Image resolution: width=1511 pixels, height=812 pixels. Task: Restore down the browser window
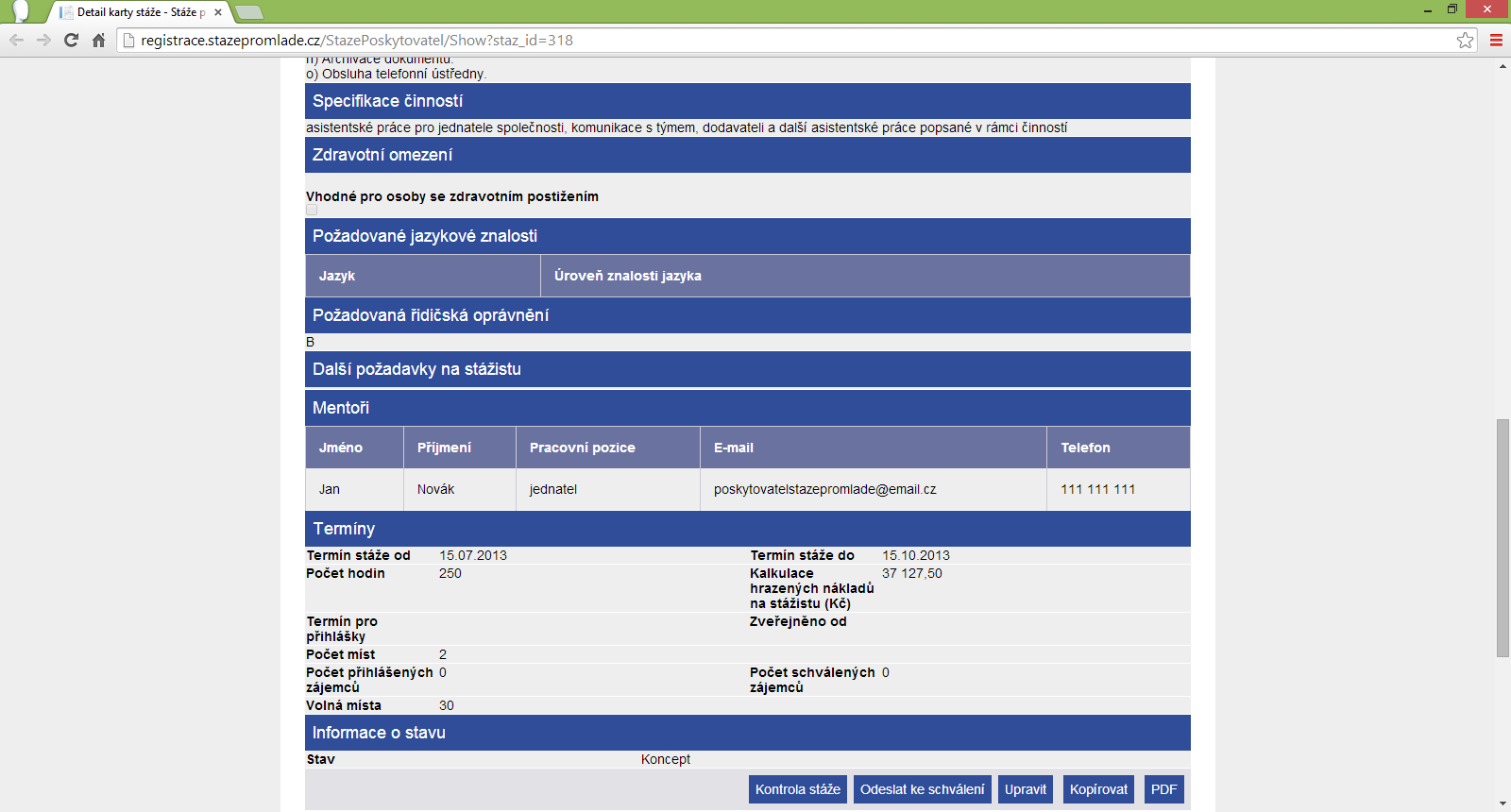tap(1452, 9)
